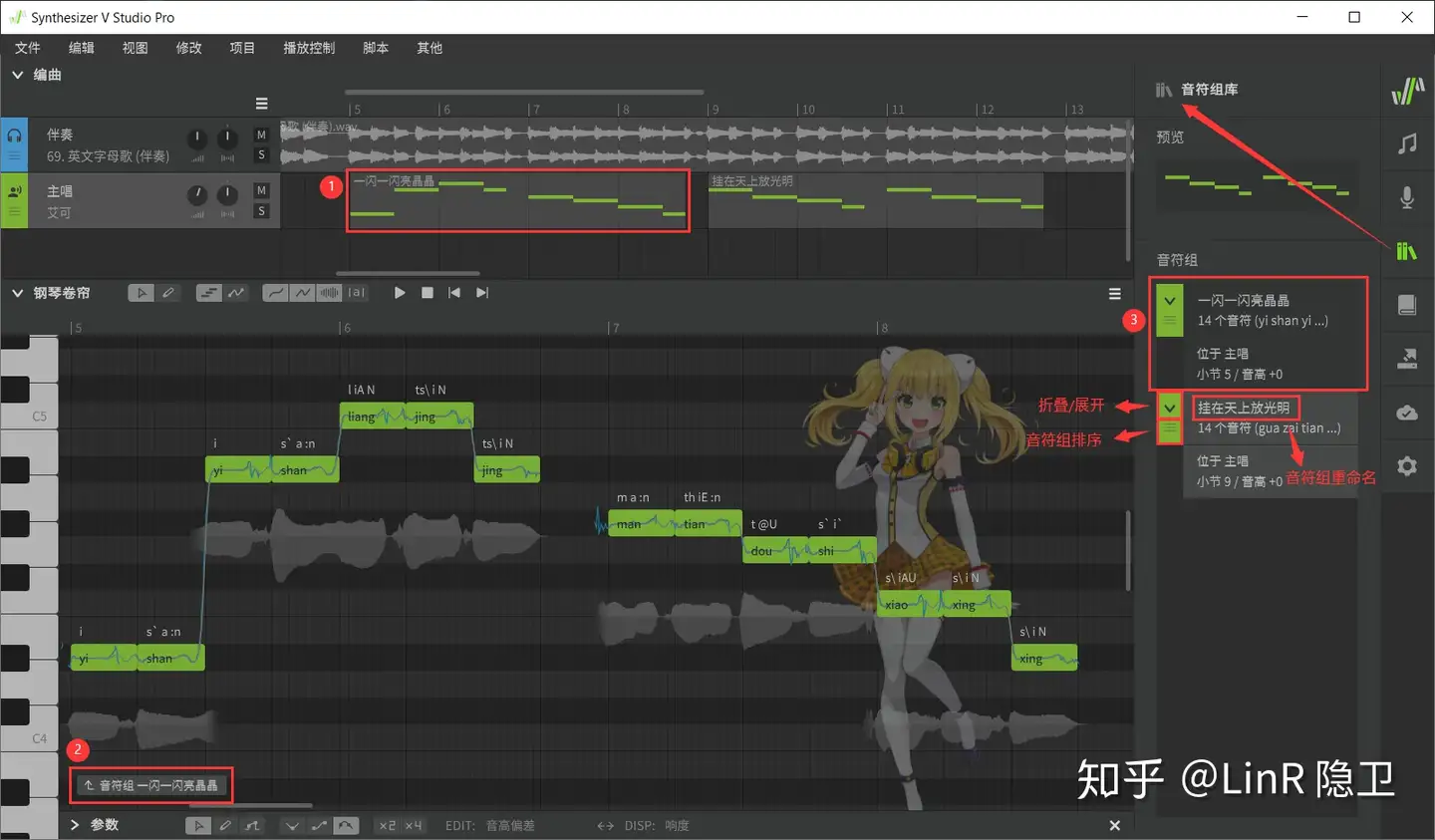The width and height of the screenshot is (1435, 840).
Task: Click the headphone icon on 伴奏 track
Action: coord(14,135)
